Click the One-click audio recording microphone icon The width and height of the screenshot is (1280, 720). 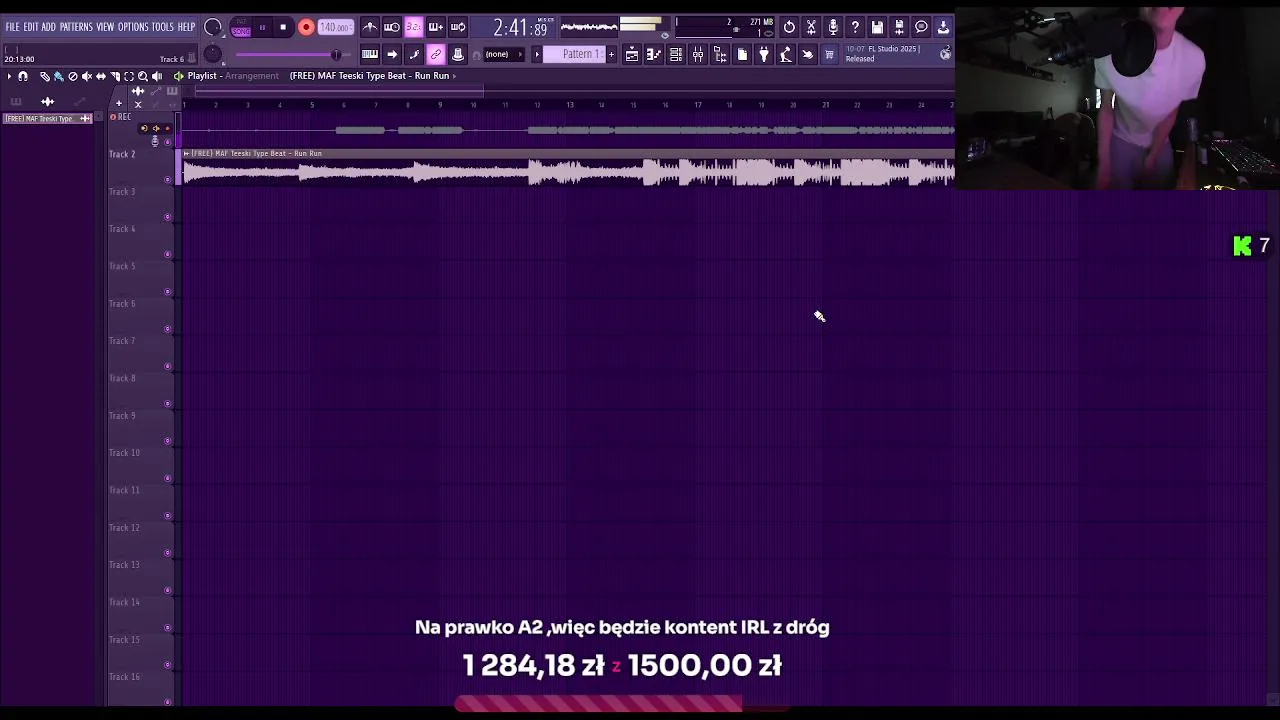click(833, 28)
